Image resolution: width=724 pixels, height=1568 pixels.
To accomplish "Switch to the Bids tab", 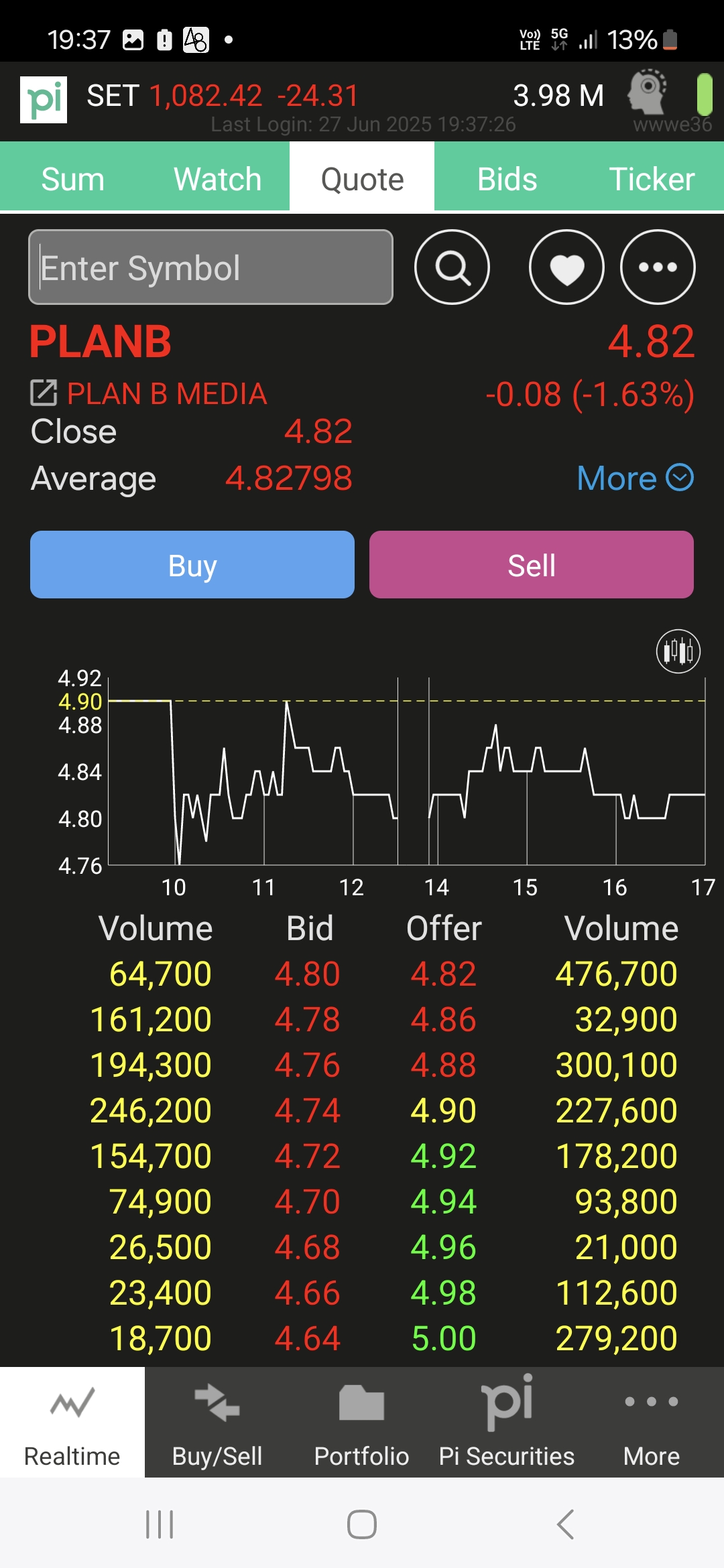I will (x=507, y=178).
